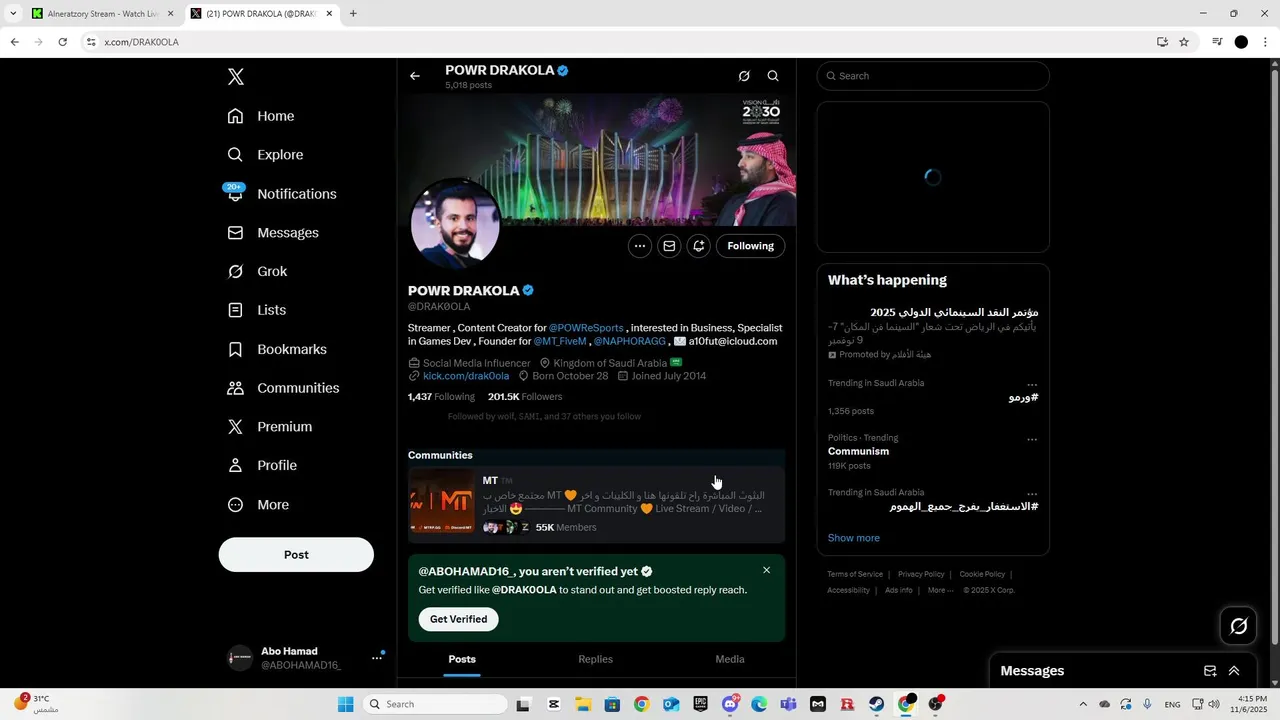1280x720 pixels.
Task: Open Premium in sidebar
Action: [270, 427]
